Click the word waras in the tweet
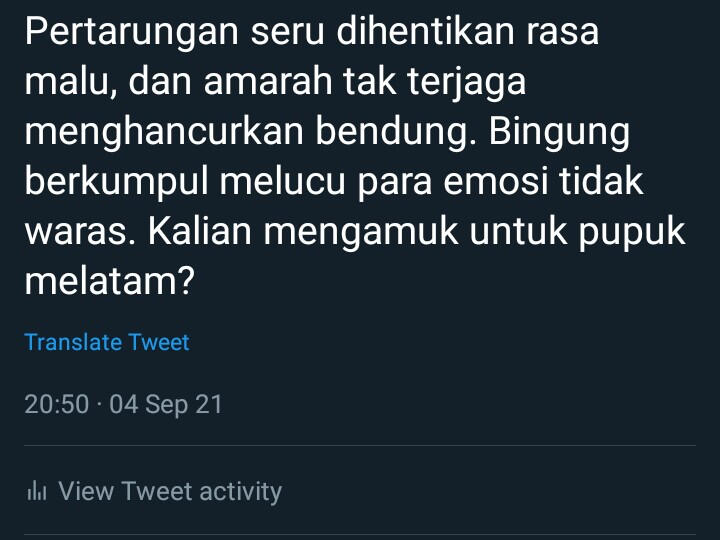 [x=76, y=231]
